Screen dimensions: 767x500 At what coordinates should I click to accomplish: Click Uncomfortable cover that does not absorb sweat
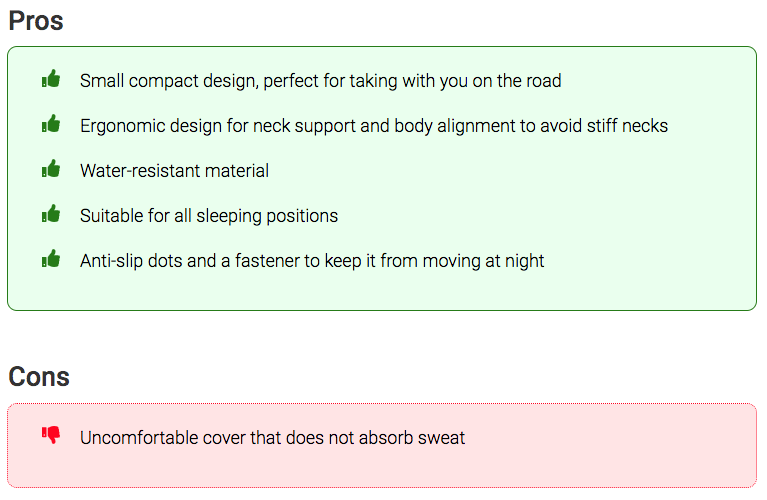point(272,438)
